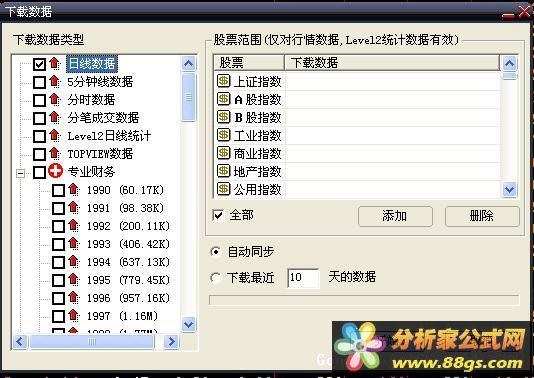Click the dollar icon next to A股指数
This screenshot has width=534, height=378.
[x=223, y=99]
